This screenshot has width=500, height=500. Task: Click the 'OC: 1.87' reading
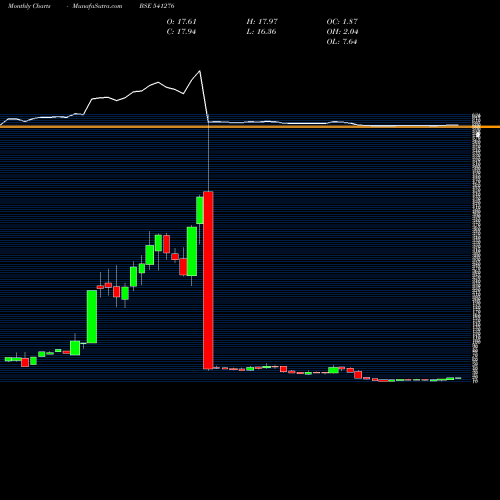tap(342, 22)
